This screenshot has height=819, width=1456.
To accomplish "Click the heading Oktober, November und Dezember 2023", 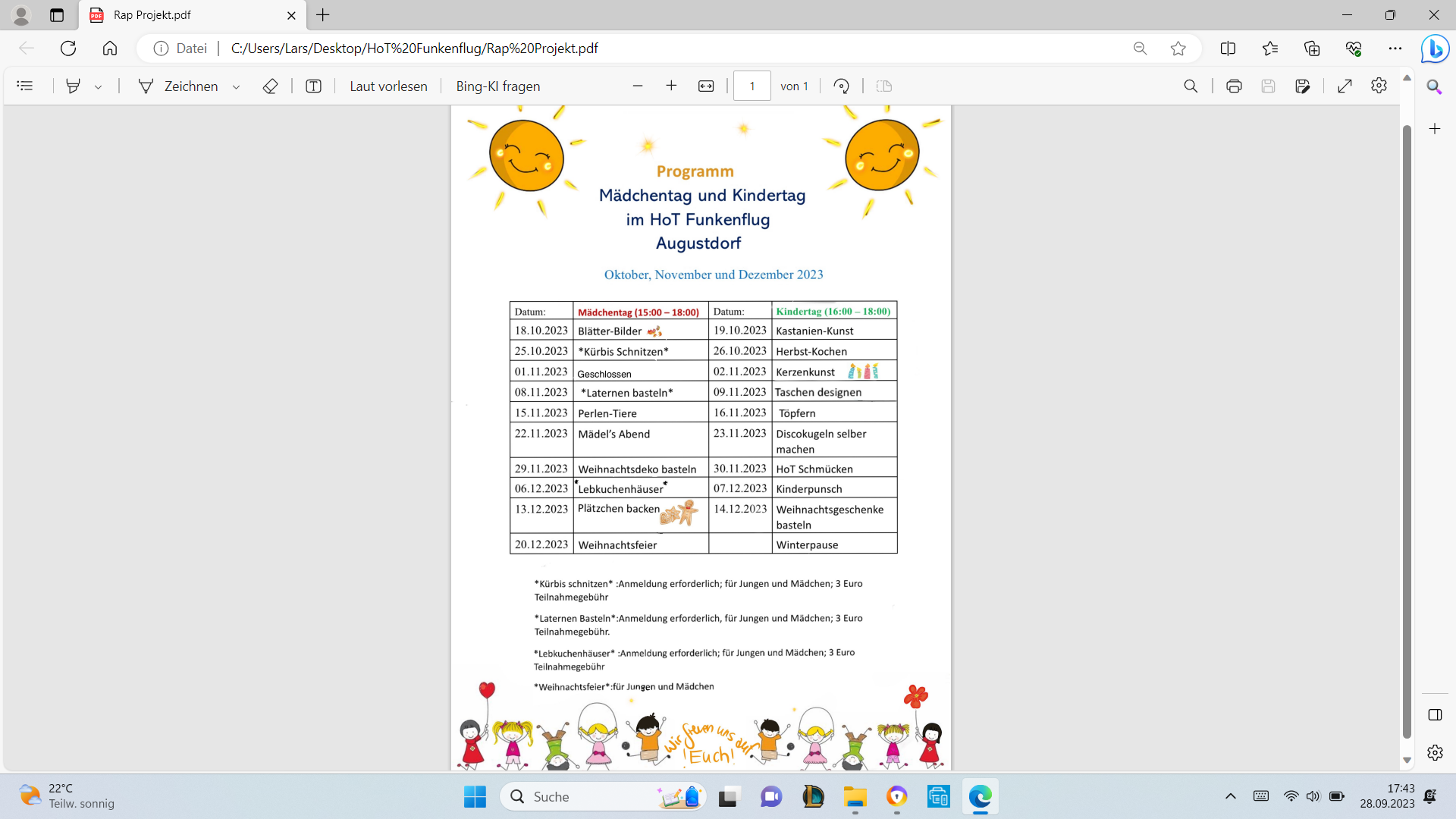I will point(714,275).
